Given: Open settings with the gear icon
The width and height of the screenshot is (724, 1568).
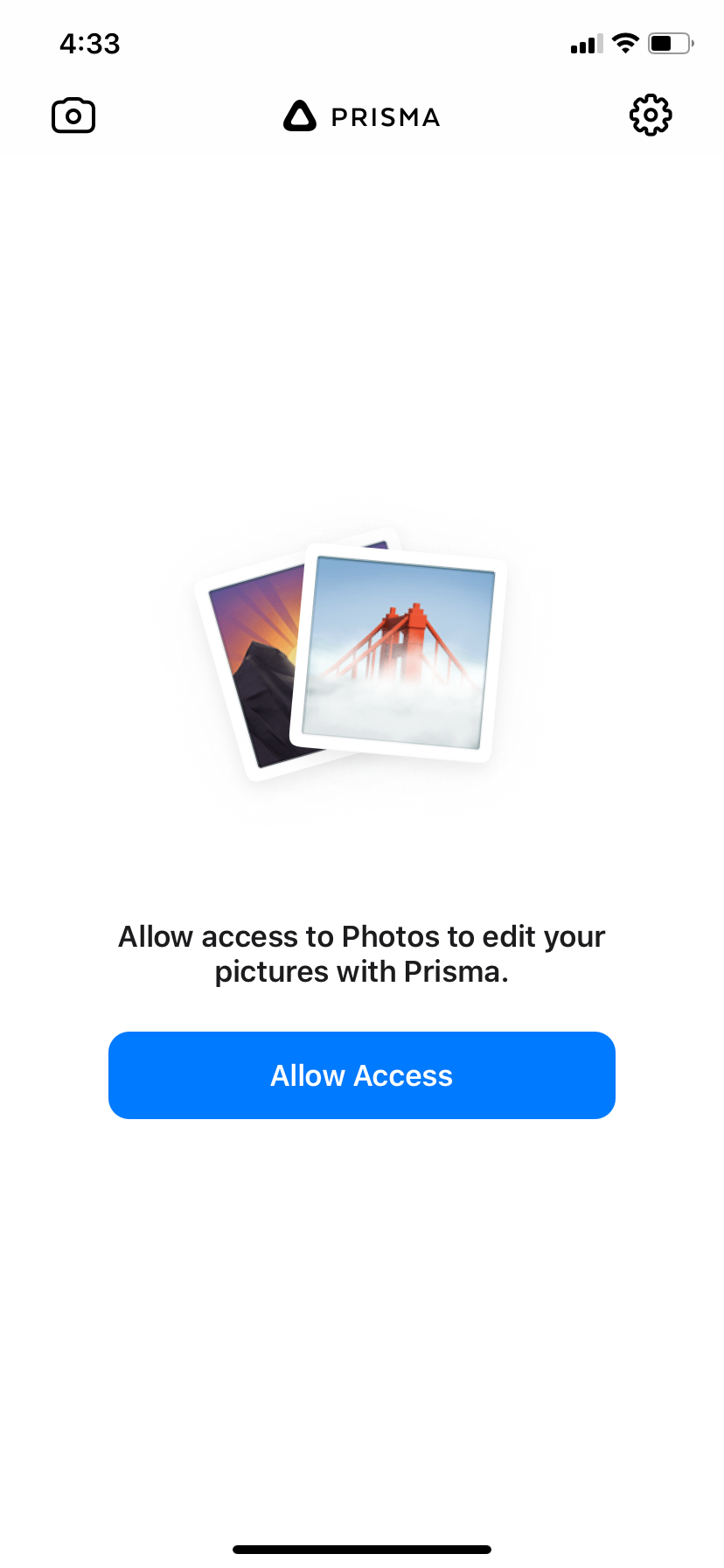Looking at the screenshot, I should coord(651,115).
